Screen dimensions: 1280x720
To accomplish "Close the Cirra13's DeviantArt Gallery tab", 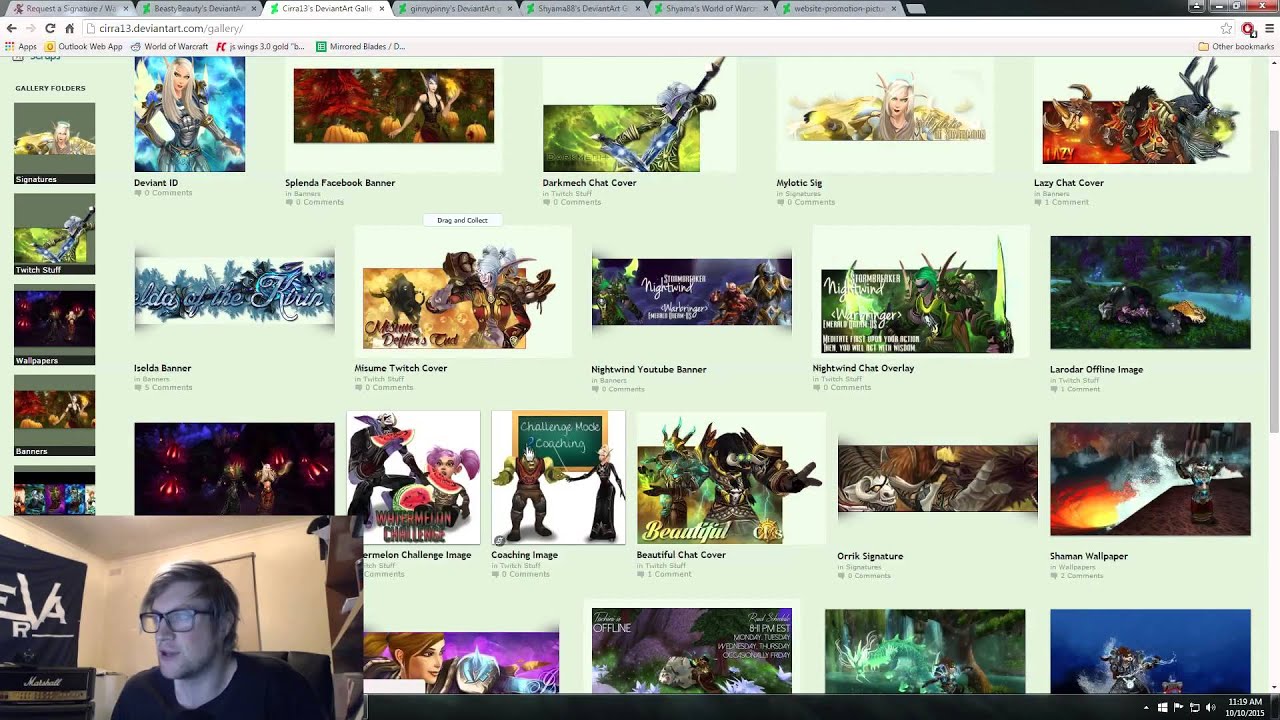I will click(x=382, y=8).
